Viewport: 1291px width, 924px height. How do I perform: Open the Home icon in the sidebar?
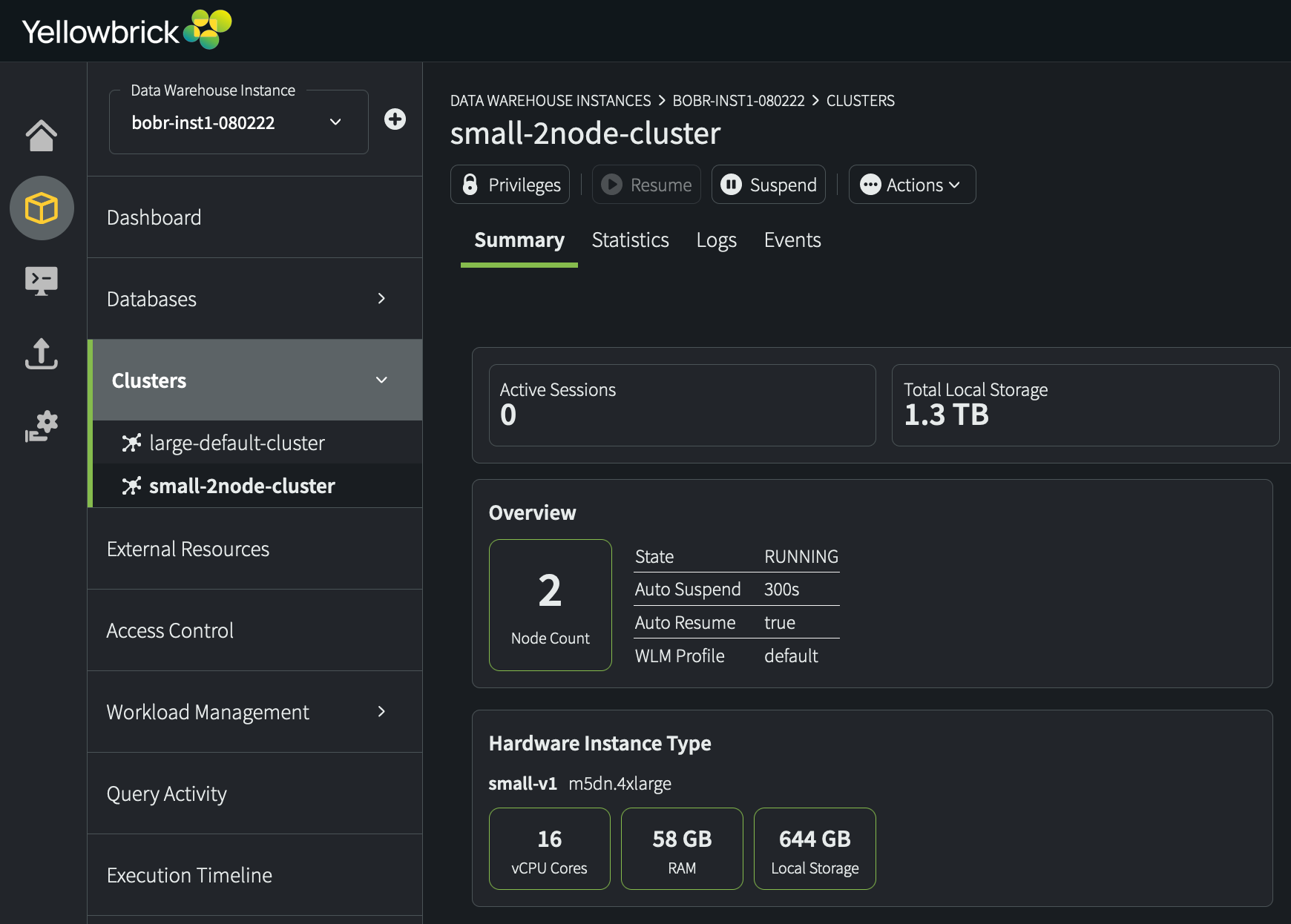pyautogui.click(x=42, y=135)
